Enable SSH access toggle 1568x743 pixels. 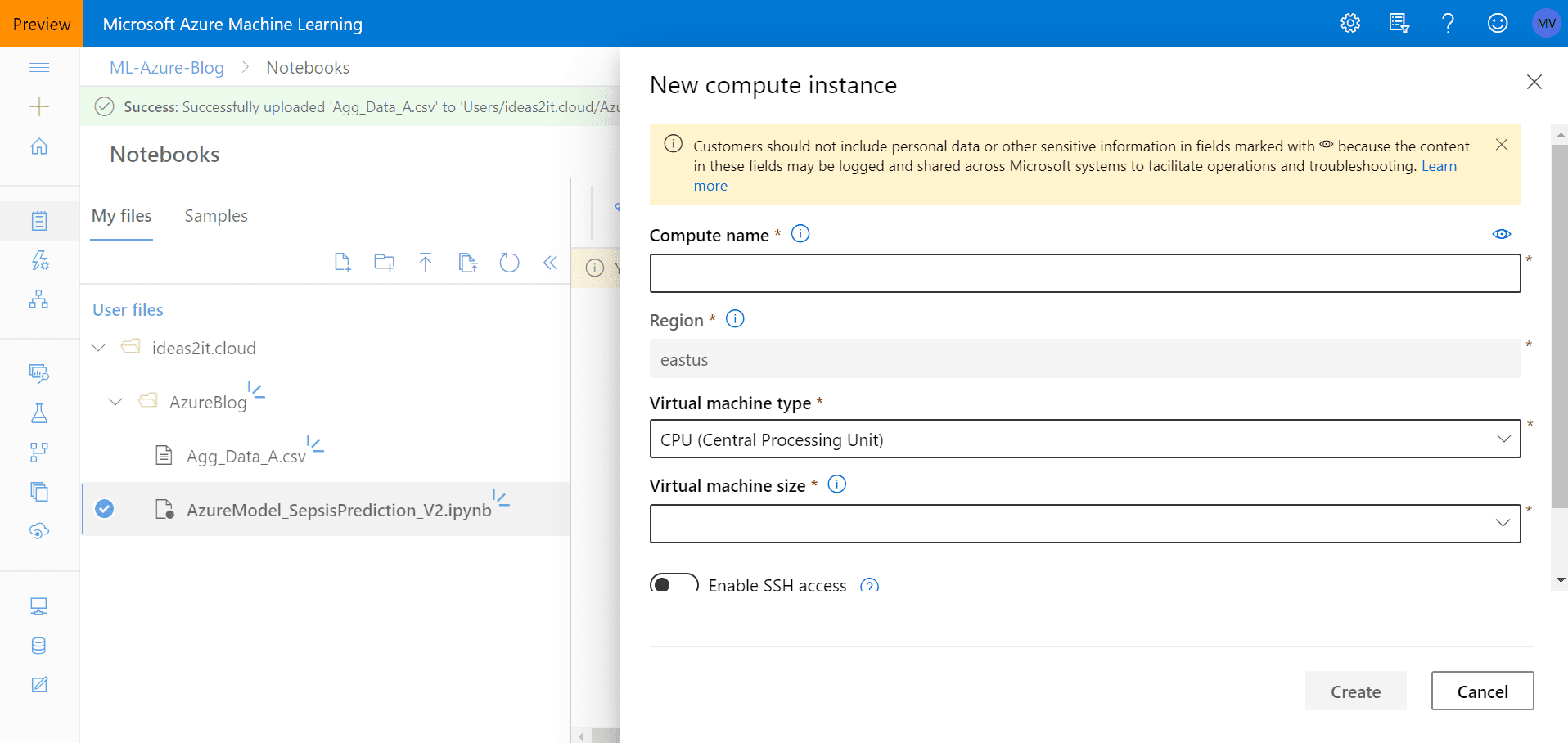(x=673, y=583)
